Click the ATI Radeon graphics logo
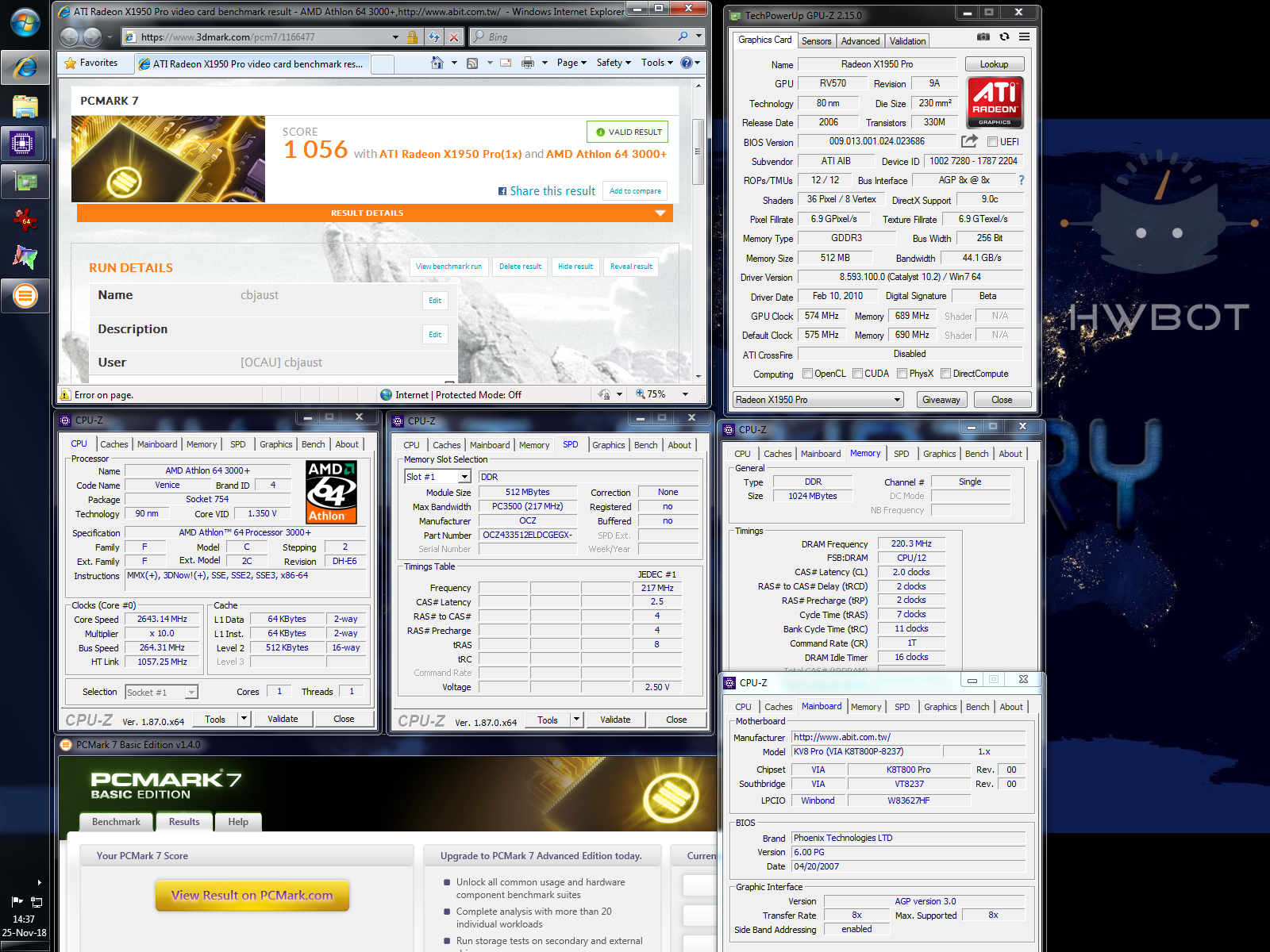 coord(995,102)
